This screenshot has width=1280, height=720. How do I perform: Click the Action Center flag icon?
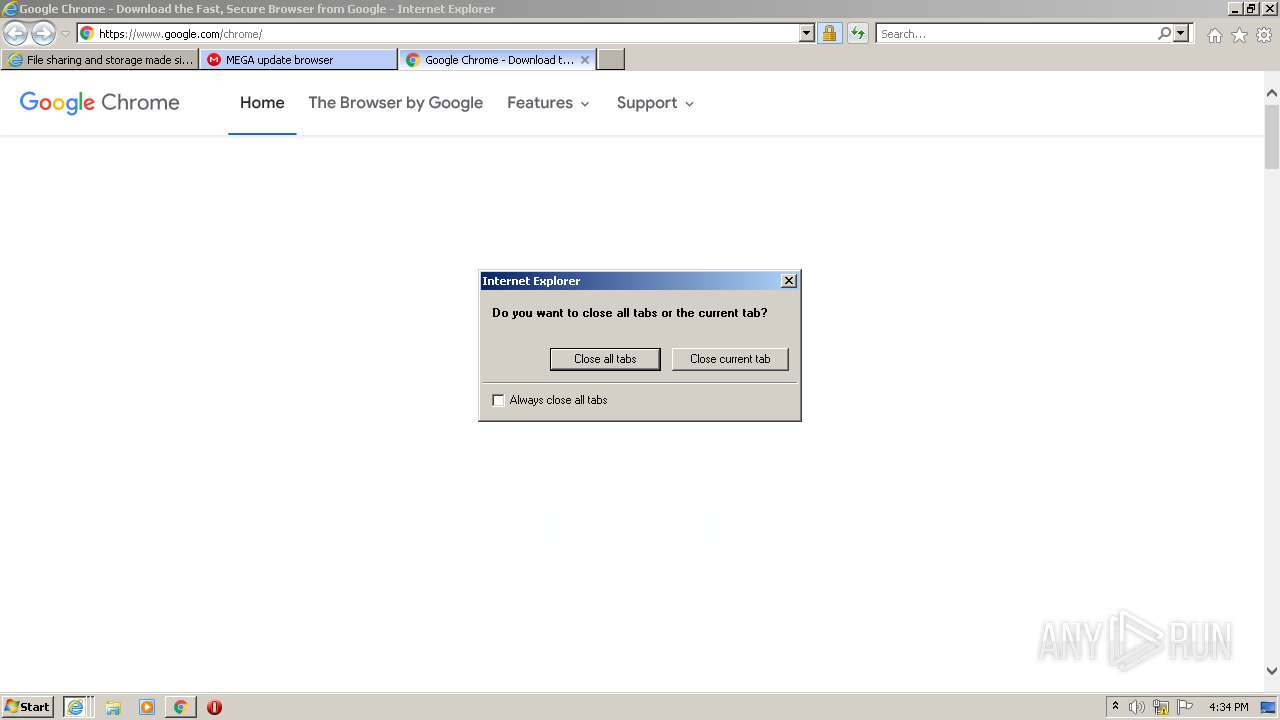tap(1185, 707)
